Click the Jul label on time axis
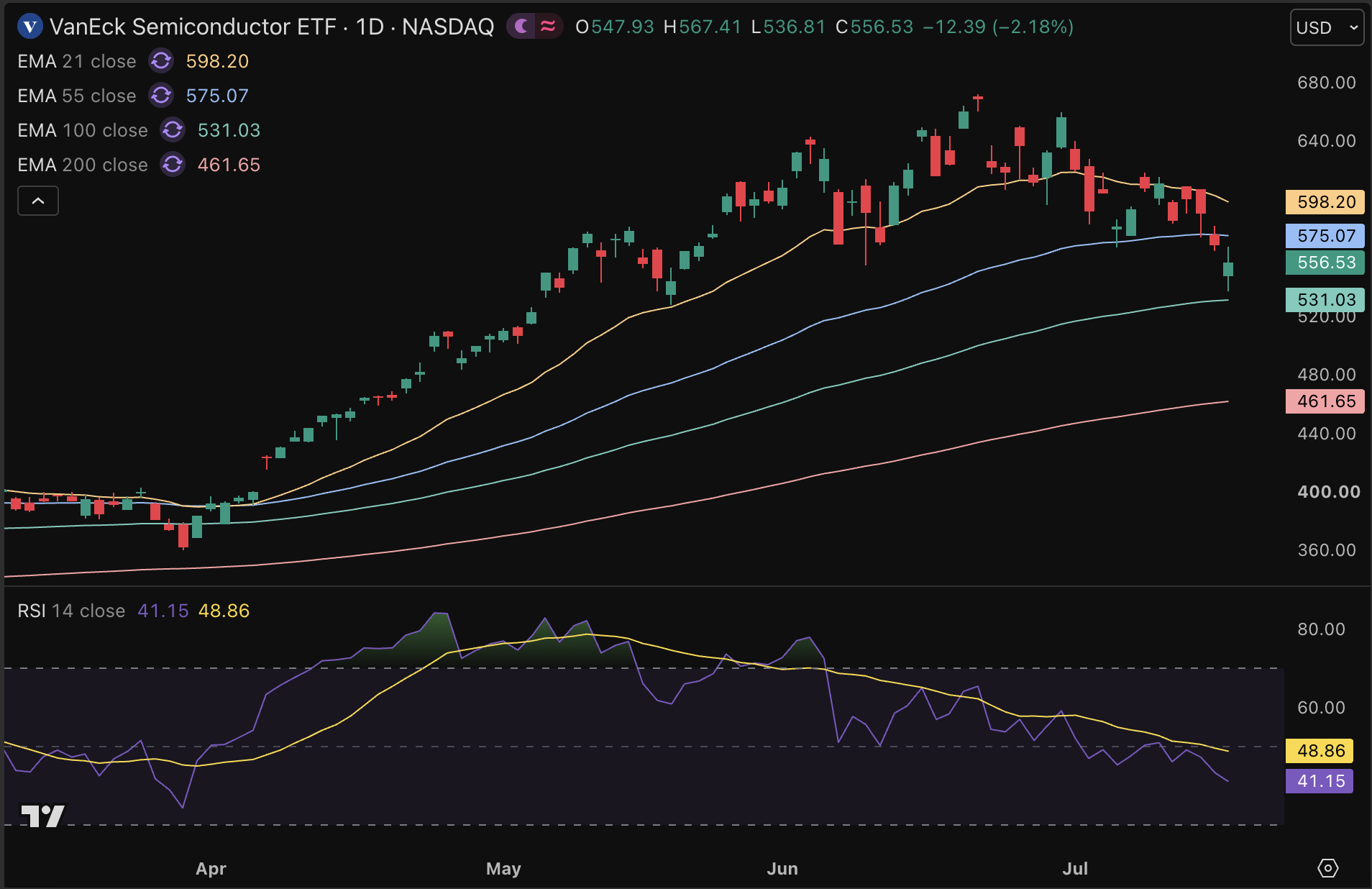Screen dimensions: 1372x889 [x=1075, y=869]
